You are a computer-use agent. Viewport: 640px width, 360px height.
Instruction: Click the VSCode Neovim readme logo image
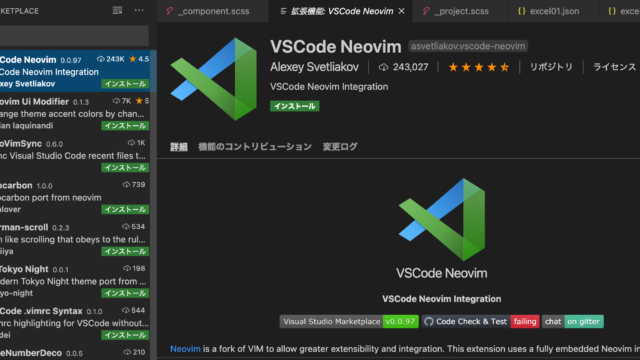pos(442,220)
